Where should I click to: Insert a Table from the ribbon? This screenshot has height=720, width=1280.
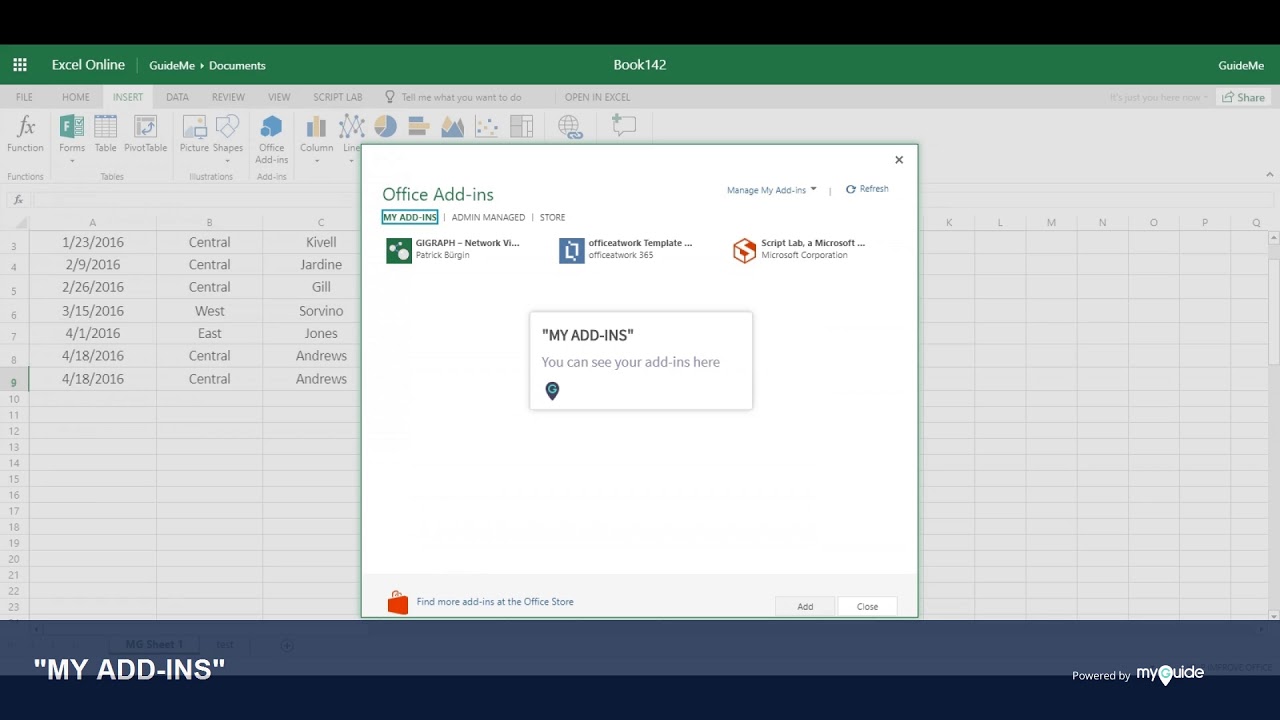(x=105, y=127)
